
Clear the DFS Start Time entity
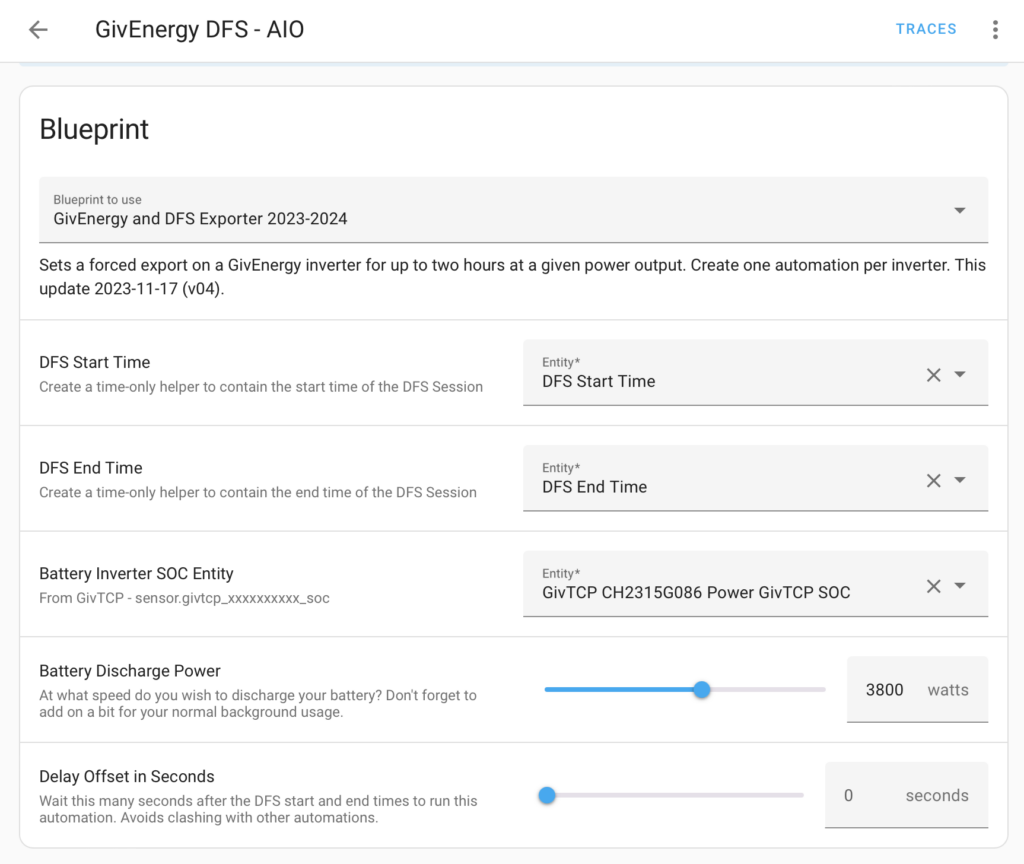933,375
